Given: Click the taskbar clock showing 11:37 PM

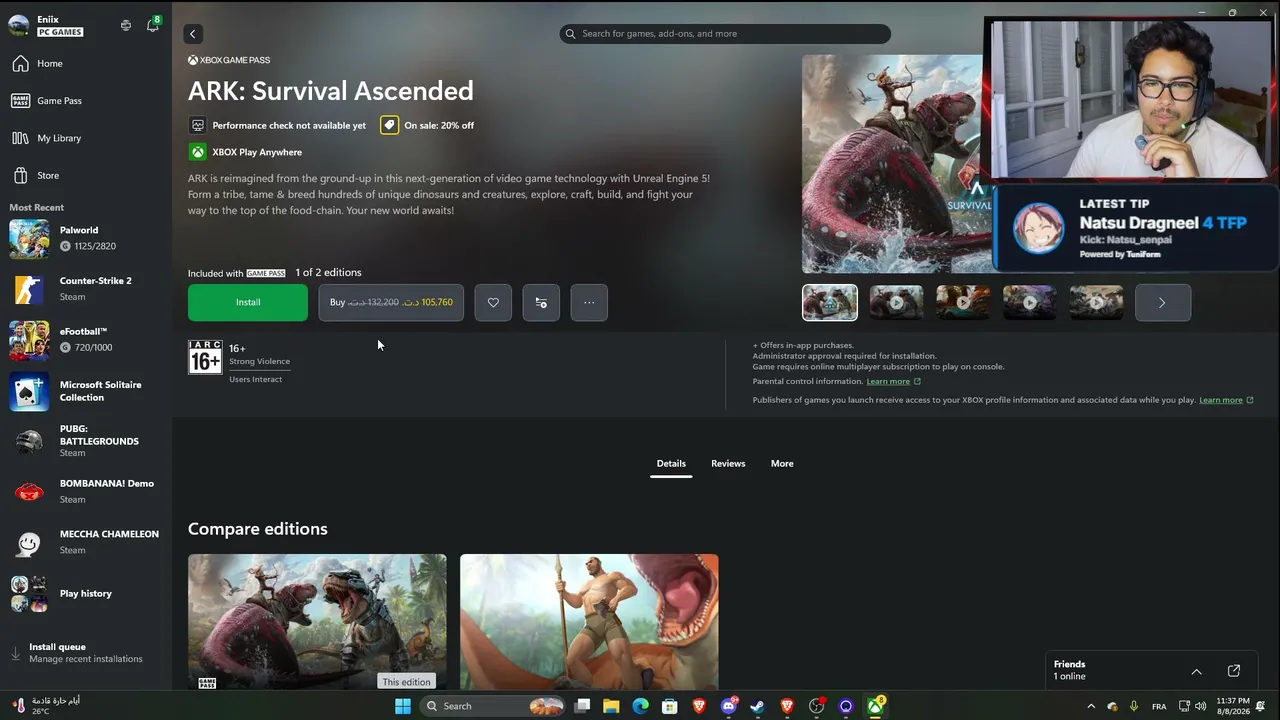Looking at the screenshot, I should pyautogui.click(x=1234, y=706).
